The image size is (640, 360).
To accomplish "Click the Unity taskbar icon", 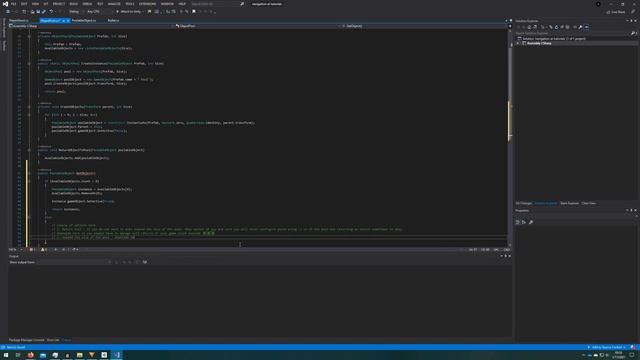I will click(104, 355).
